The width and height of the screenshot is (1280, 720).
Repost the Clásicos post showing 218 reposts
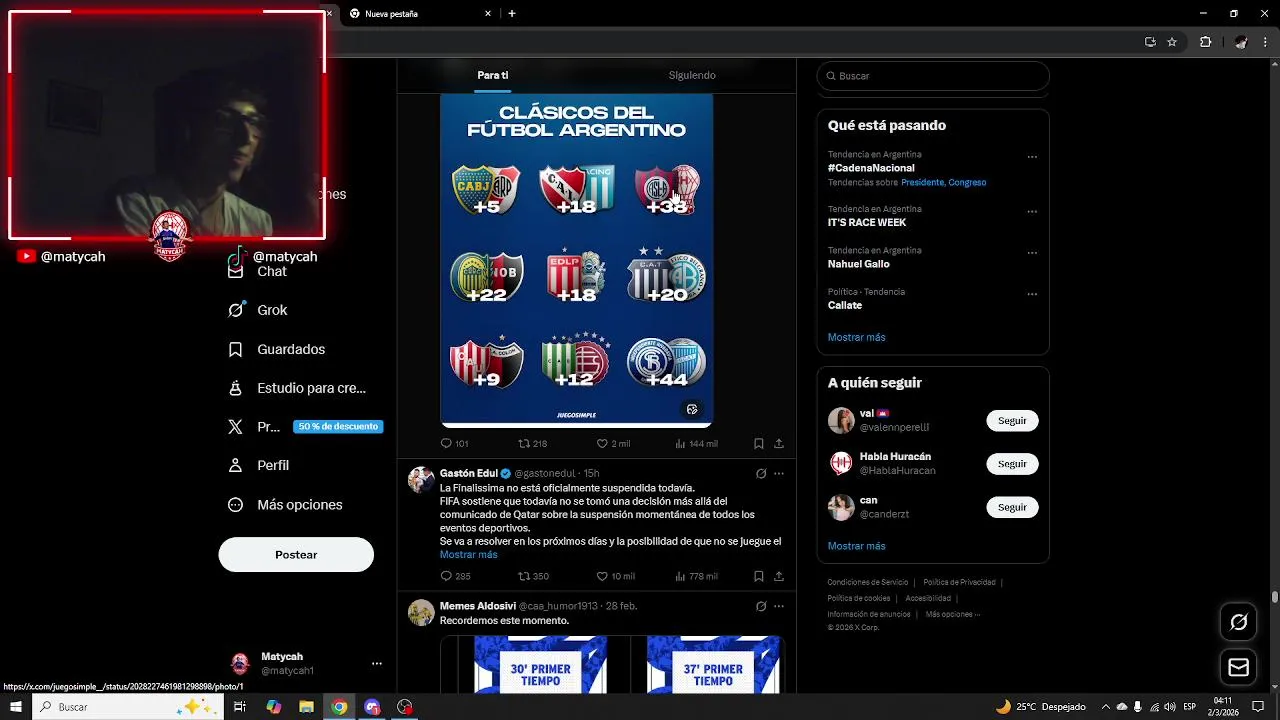(x=532, y=443)
